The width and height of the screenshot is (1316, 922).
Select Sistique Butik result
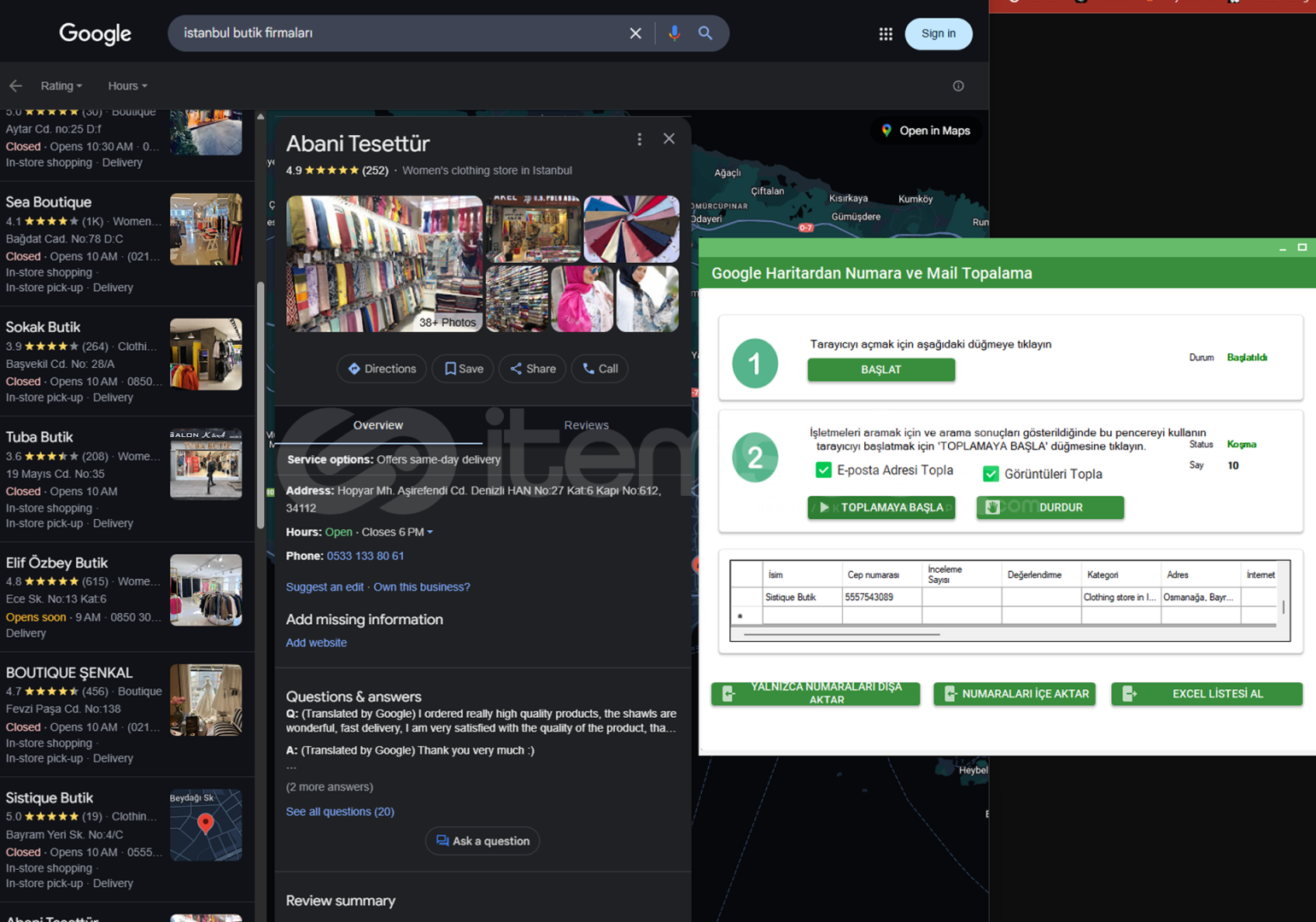coord(126,839)
